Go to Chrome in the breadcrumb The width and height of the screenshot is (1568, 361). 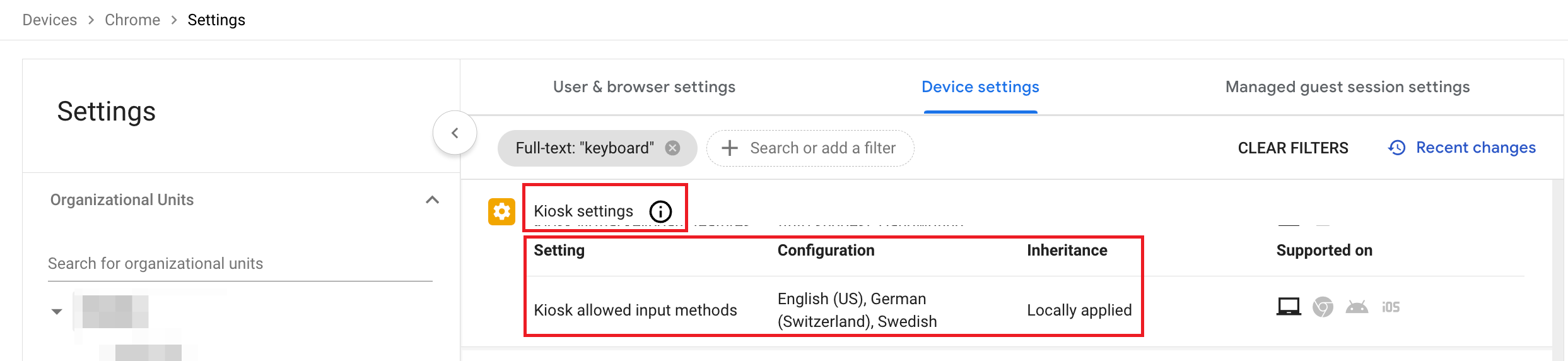pyautogui.click(x=132, y=20)
